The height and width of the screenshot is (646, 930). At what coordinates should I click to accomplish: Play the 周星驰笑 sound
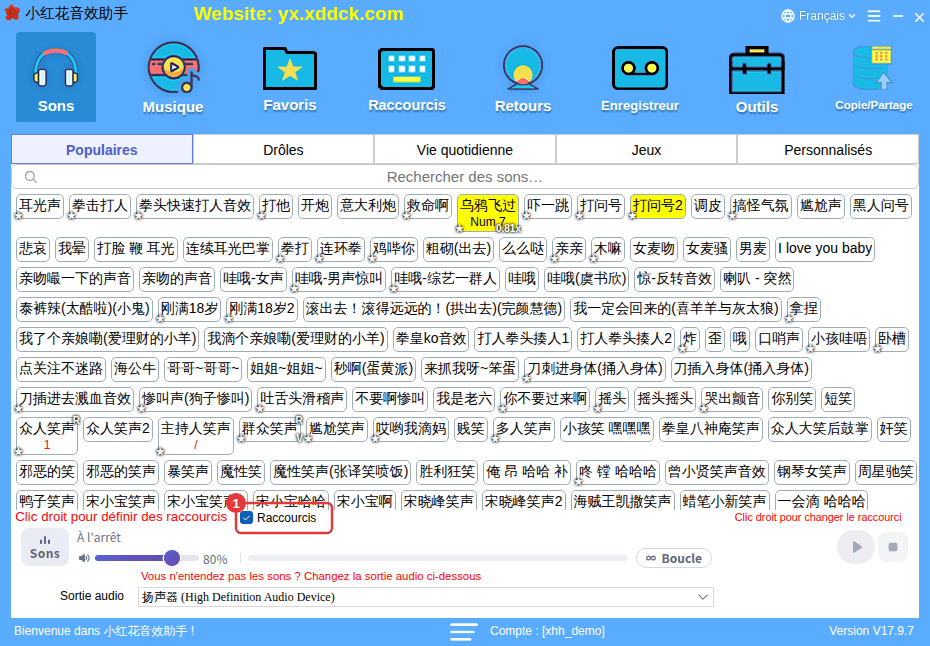[886, 472]
